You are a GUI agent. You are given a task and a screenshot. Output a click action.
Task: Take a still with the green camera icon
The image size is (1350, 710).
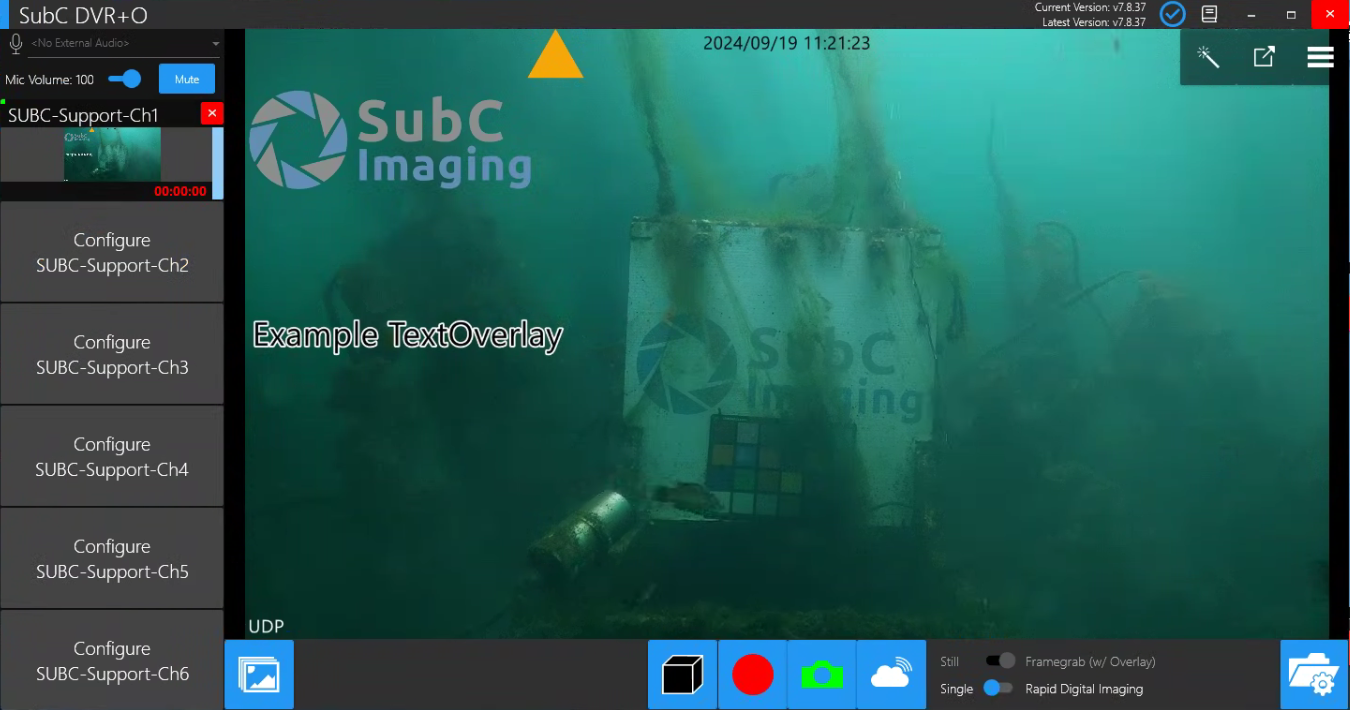tap(821, 675)
